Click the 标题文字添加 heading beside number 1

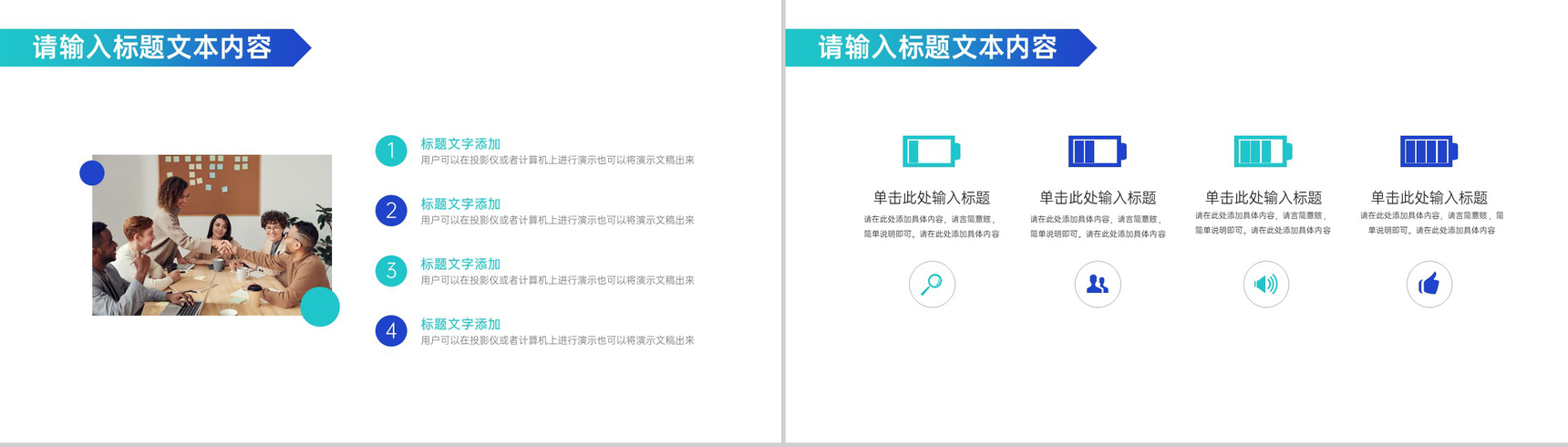(x=460, y=144)
